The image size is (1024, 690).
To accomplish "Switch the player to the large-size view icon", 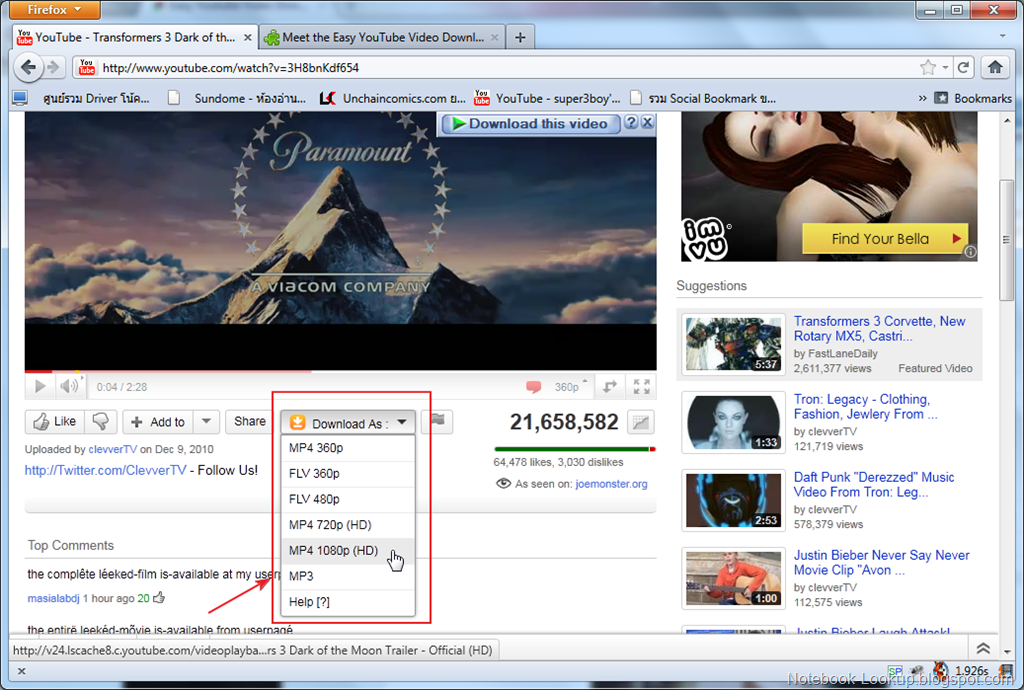I will [609, 386].
